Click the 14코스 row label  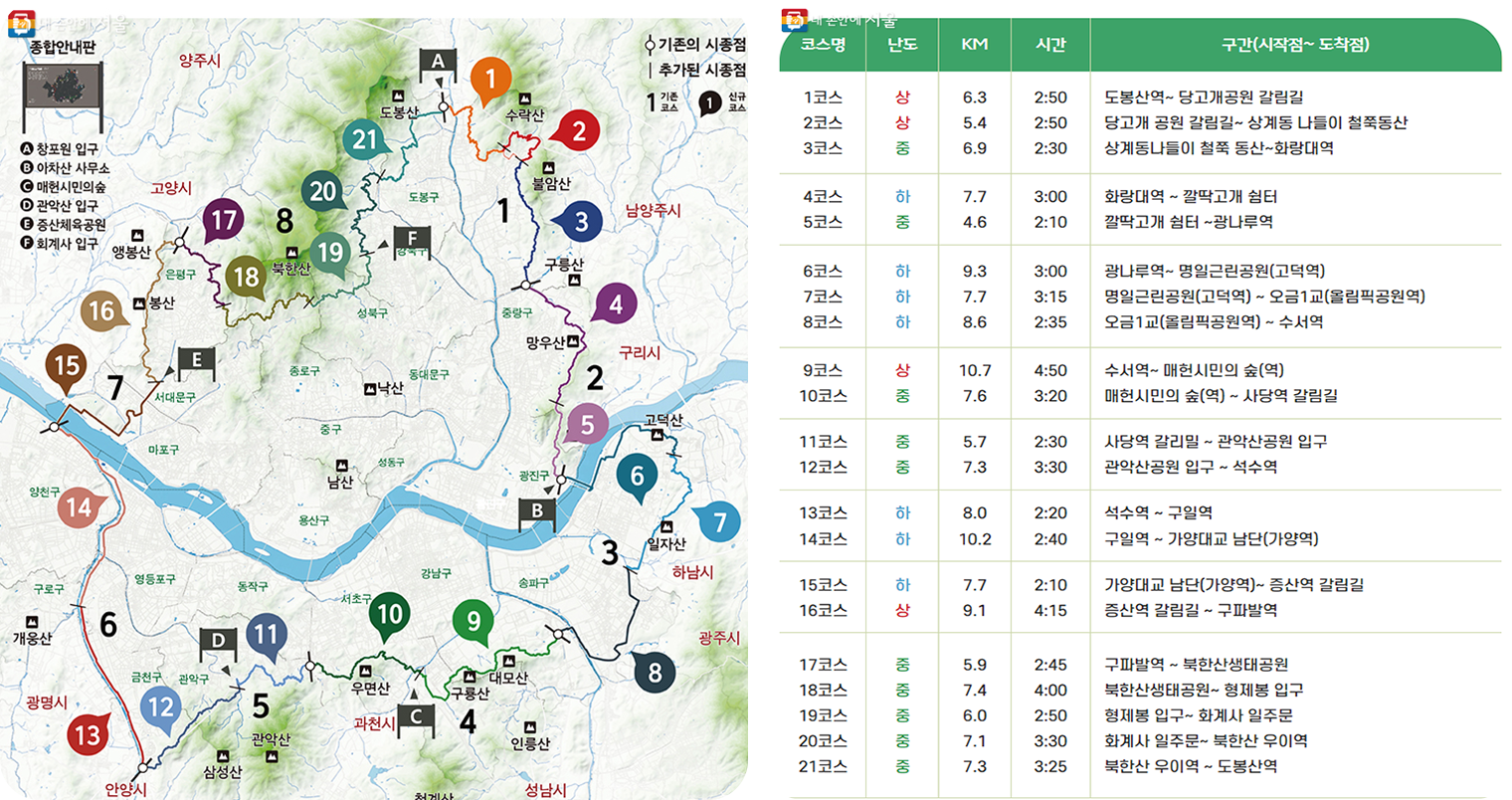click(x=823, y=539)
